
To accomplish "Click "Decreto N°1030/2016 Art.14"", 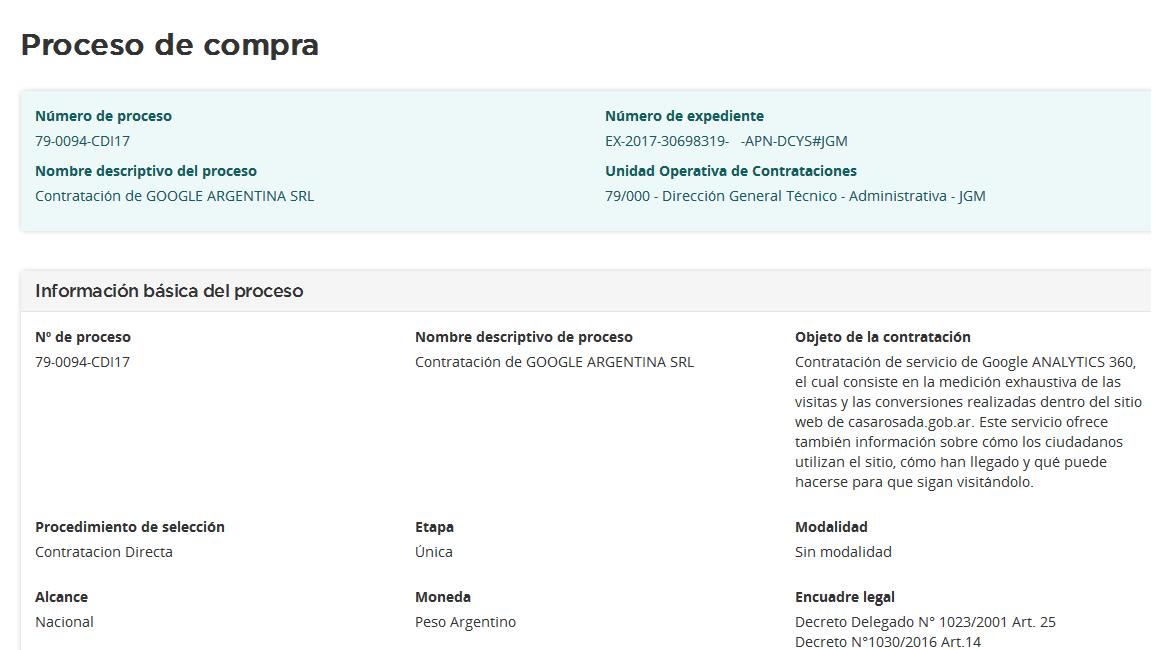I will (888, 642).
